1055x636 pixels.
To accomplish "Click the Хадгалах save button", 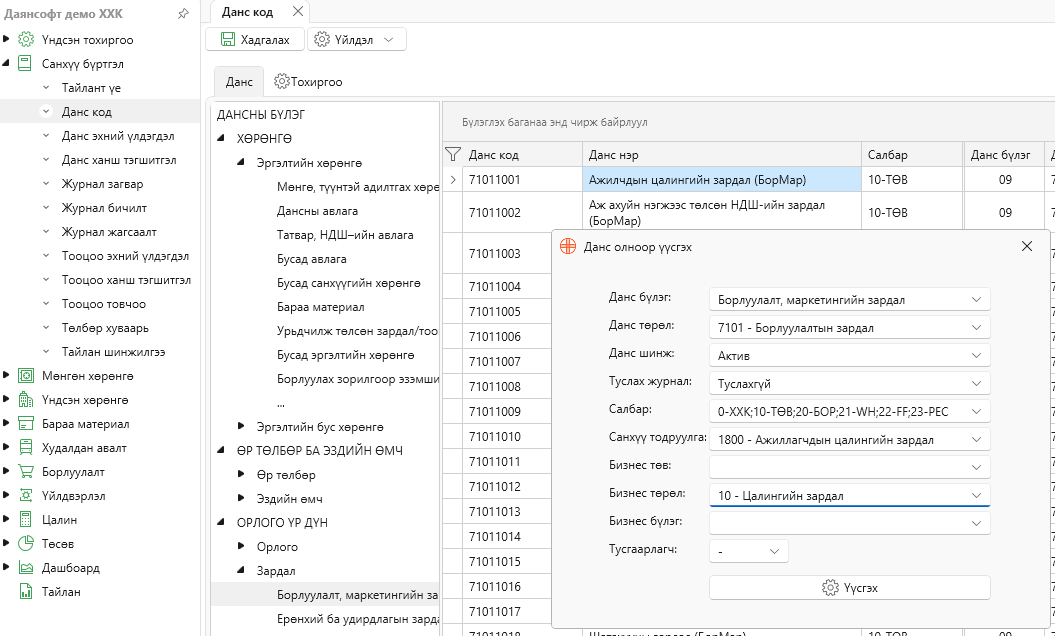I will (255, 40).
